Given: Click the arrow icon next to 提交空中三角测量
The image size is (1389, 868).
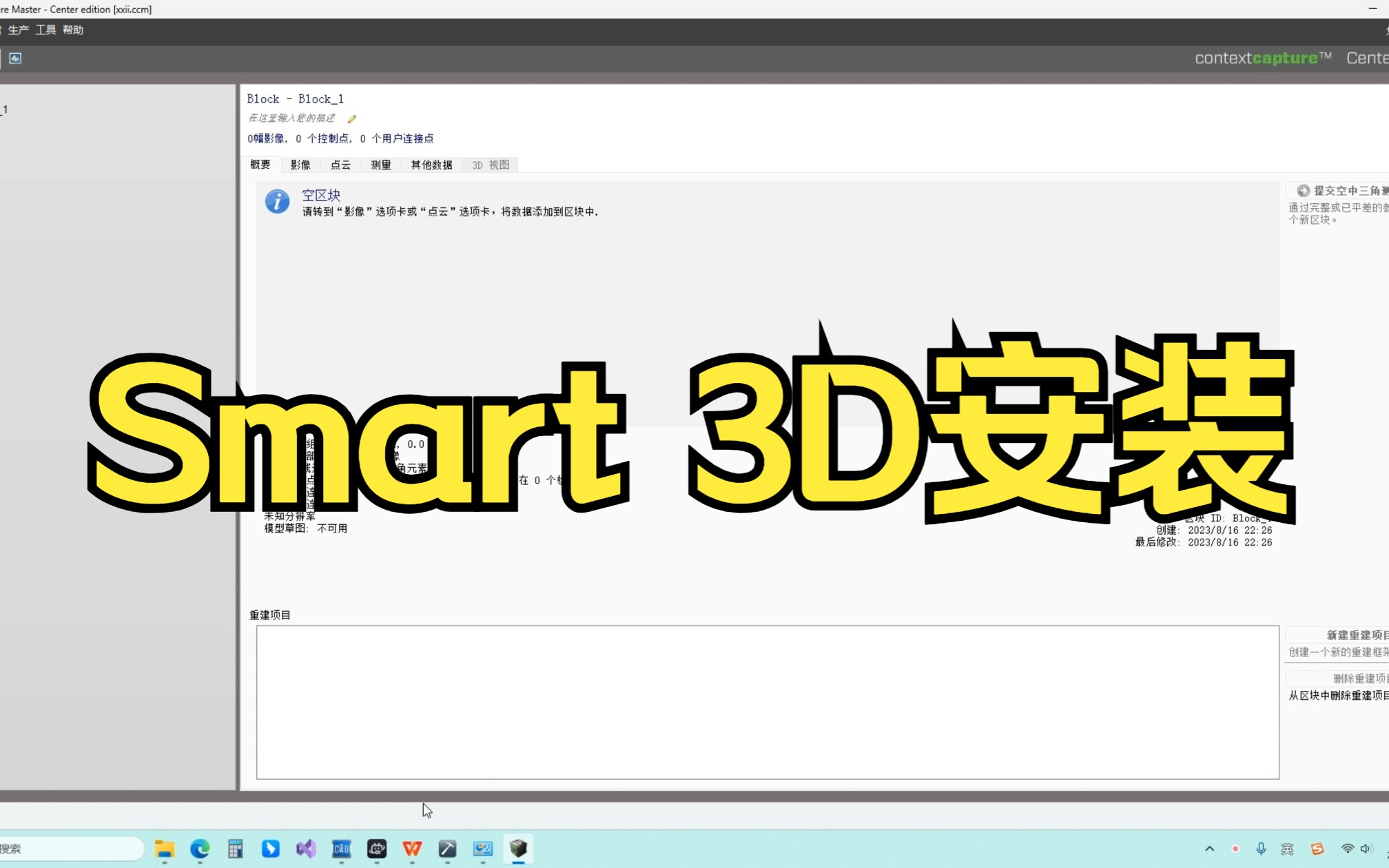Looking at the screenshot, I should [x=1303, y=191].
